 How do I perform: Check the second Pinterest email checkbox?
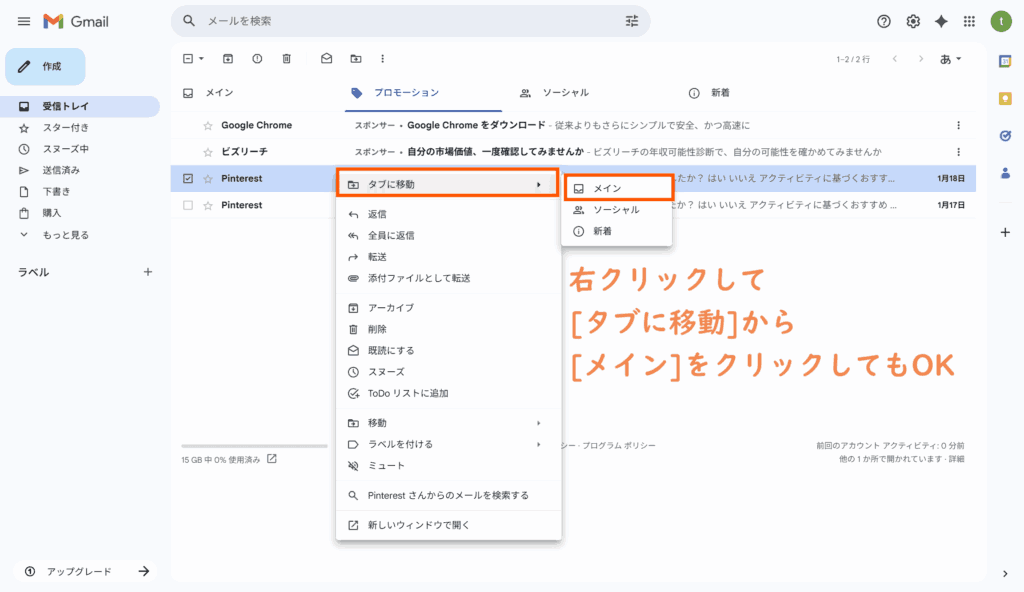coord(188,205)
